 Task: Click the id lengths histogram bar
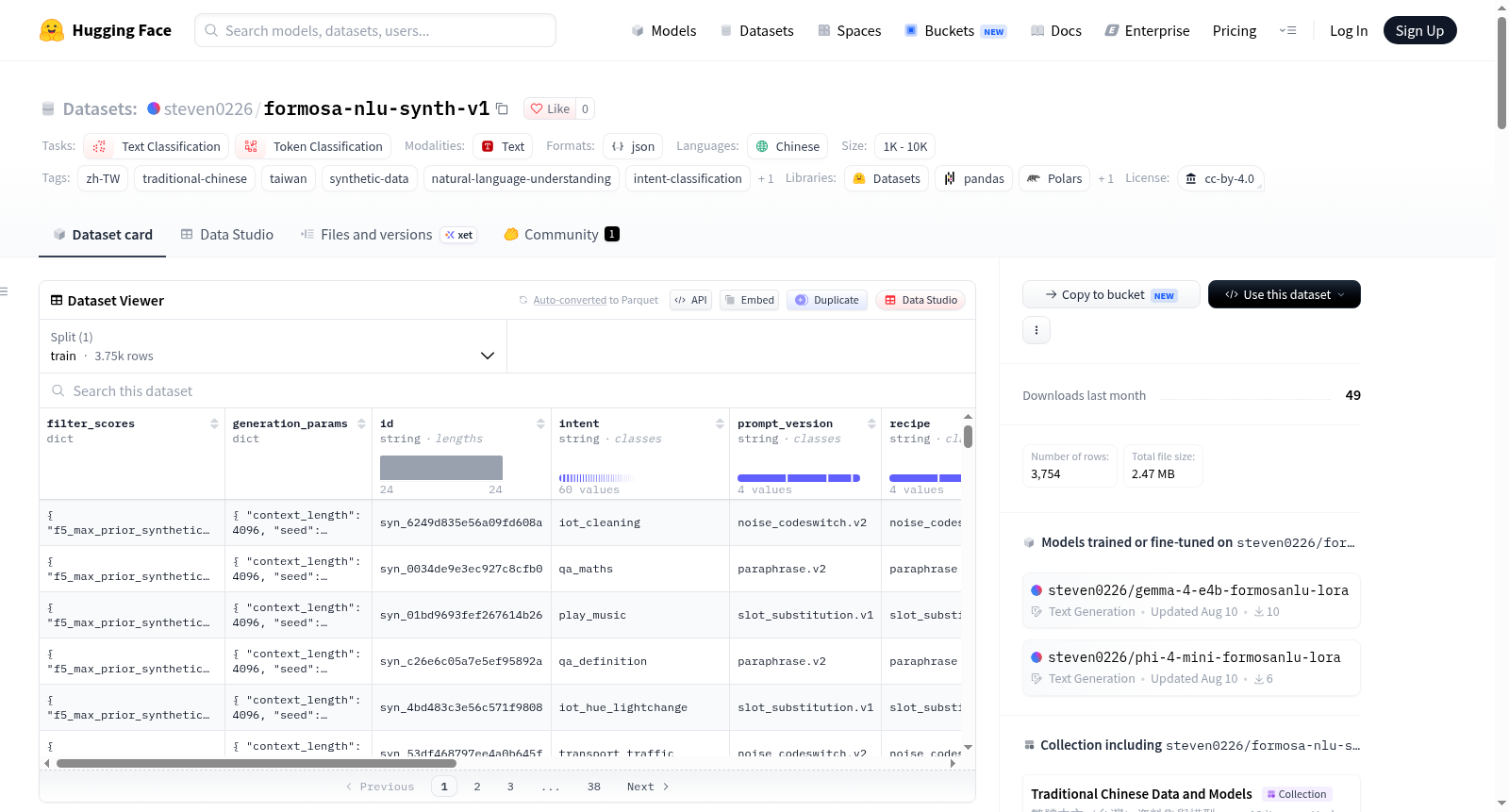[441, 468]
